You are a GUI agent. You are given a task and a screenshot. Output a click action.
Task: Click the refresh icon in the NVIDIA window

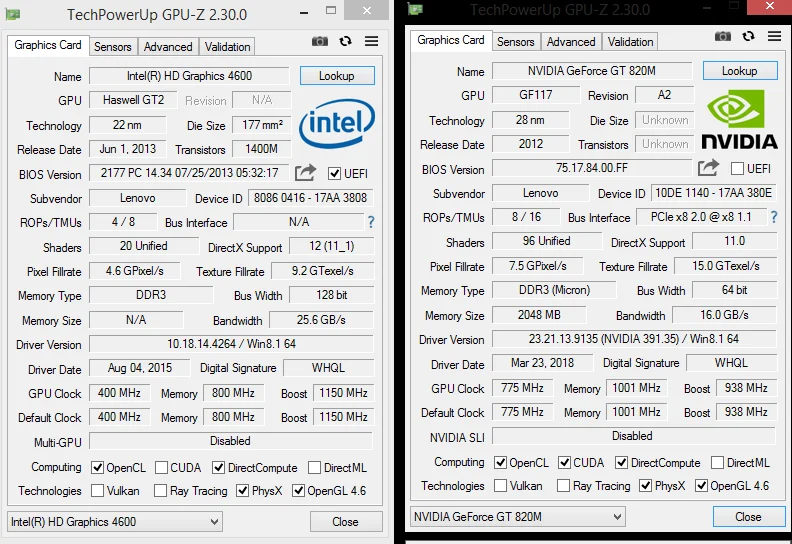coord(749,36)
